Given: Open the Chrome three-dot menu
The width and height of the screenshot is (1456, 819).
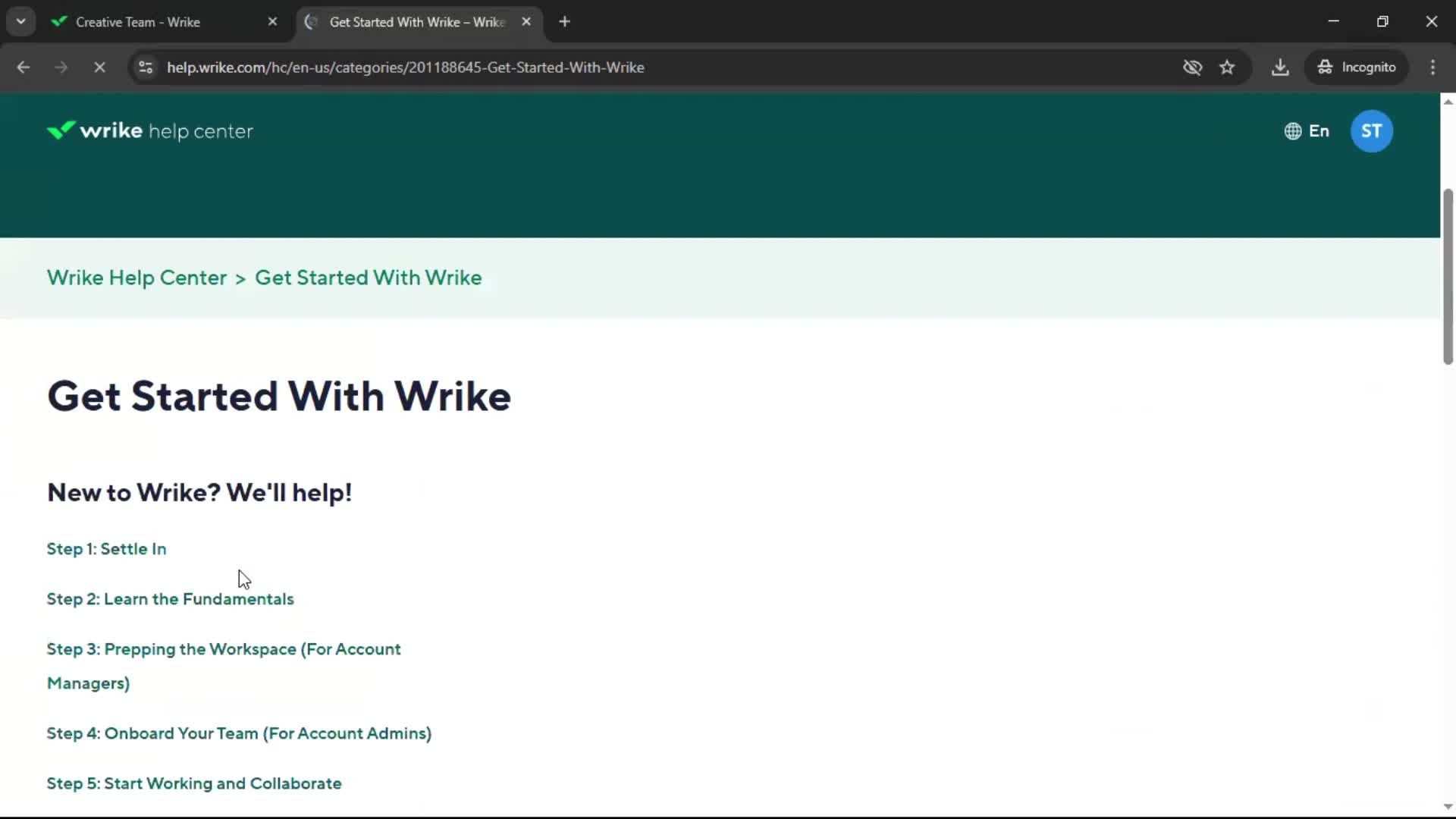Looking at the screenshot, I should click(1432, 67).
